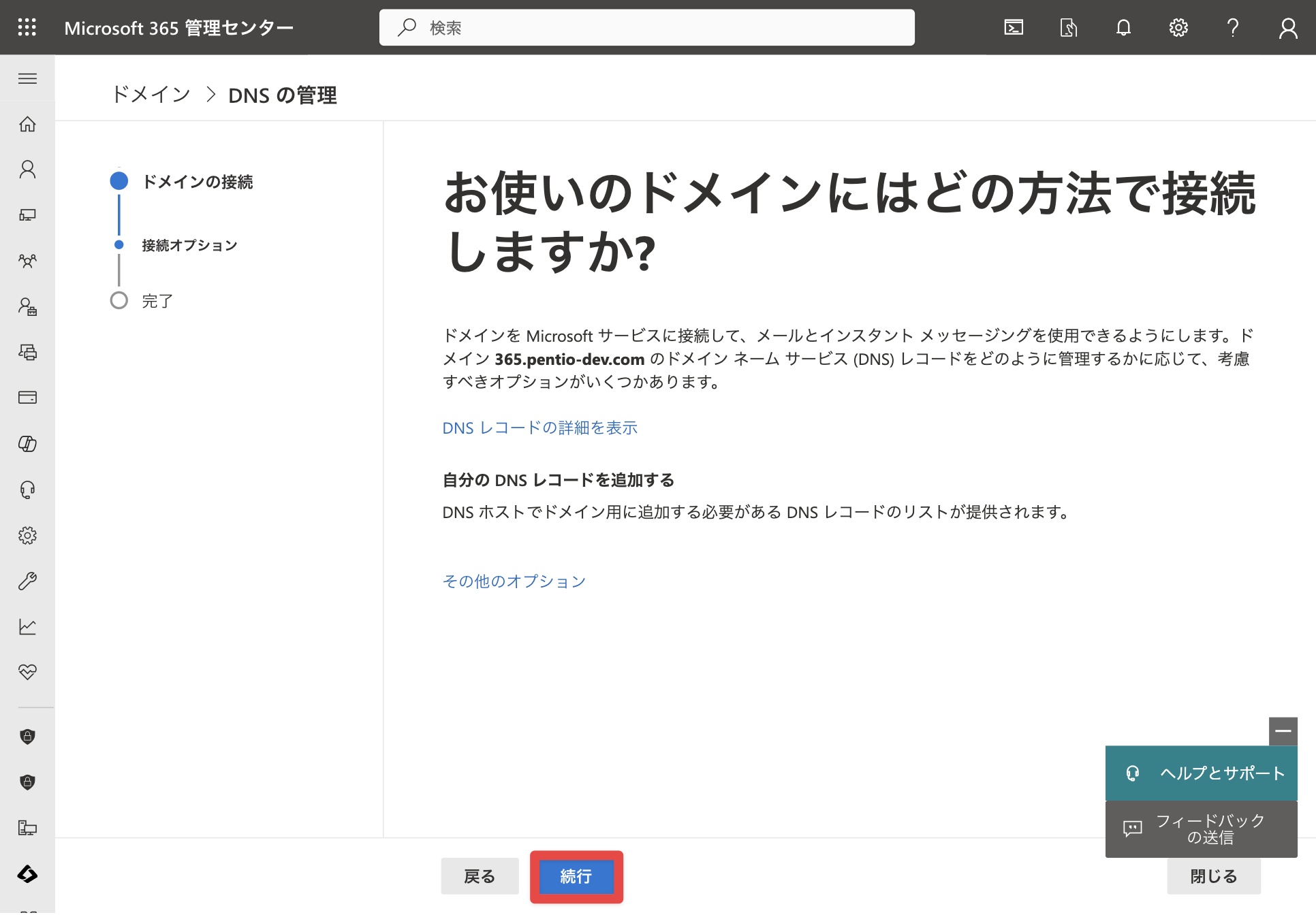Image resolution: width=1316 pixels, height=915 pixels.
Task: Open Copilot icon in sidebar
Action: tap(27, 444)
